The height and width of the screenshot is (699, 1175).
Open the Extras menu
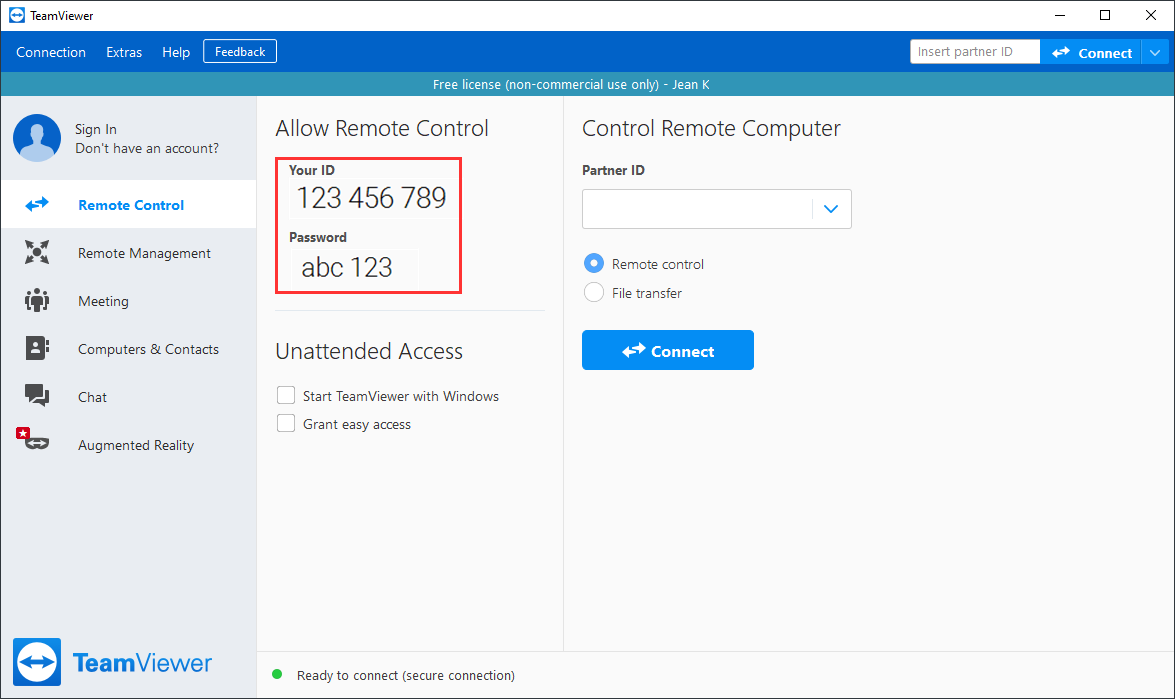124,52
